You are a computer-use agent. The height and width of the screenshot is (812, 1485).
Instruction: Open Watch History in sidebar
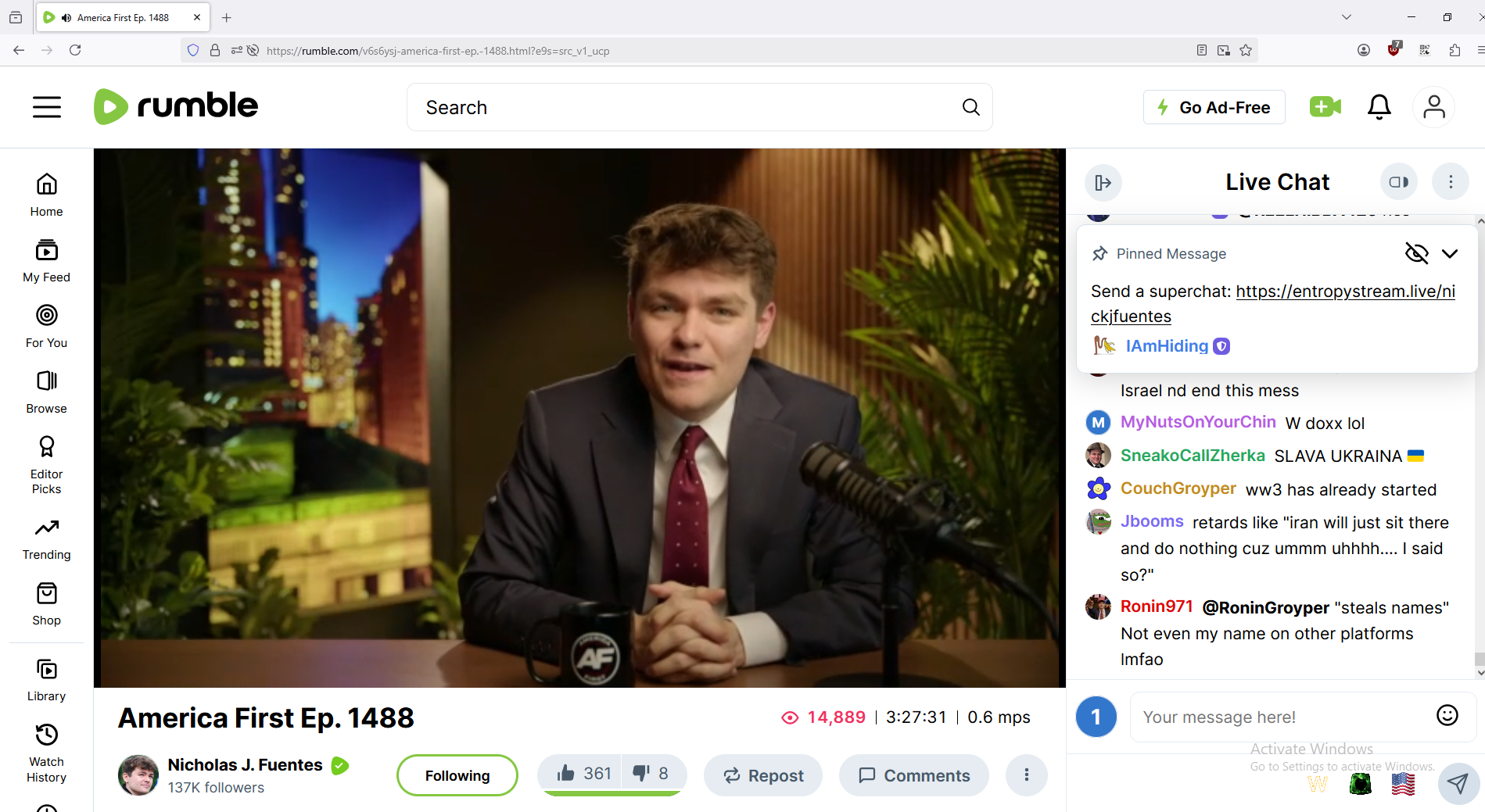click(x=47, y=754)
